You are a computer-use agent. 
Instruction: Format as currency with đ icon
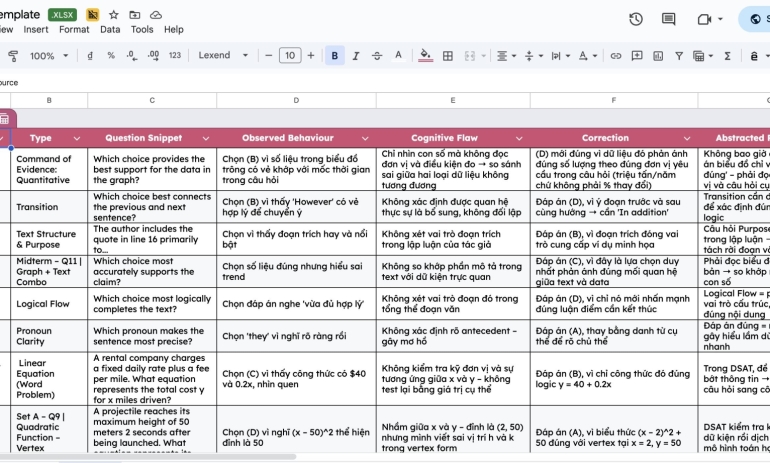pos(90,55)
